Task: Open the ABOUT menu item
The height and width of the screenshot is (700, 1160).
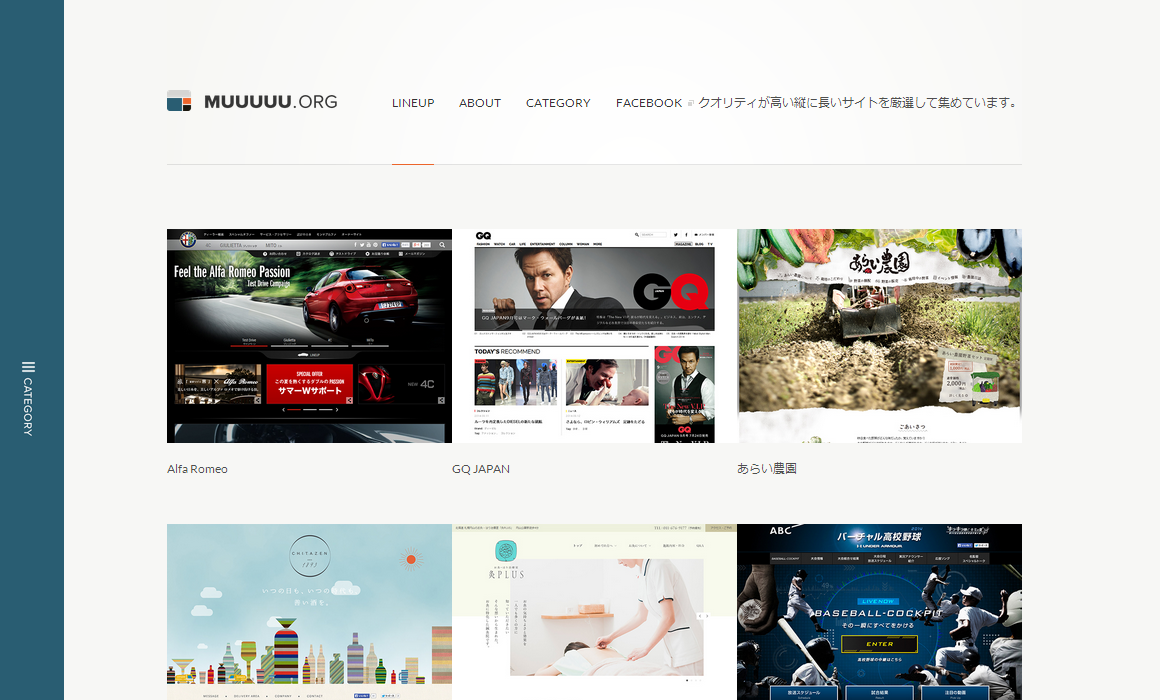Action: 479,103
